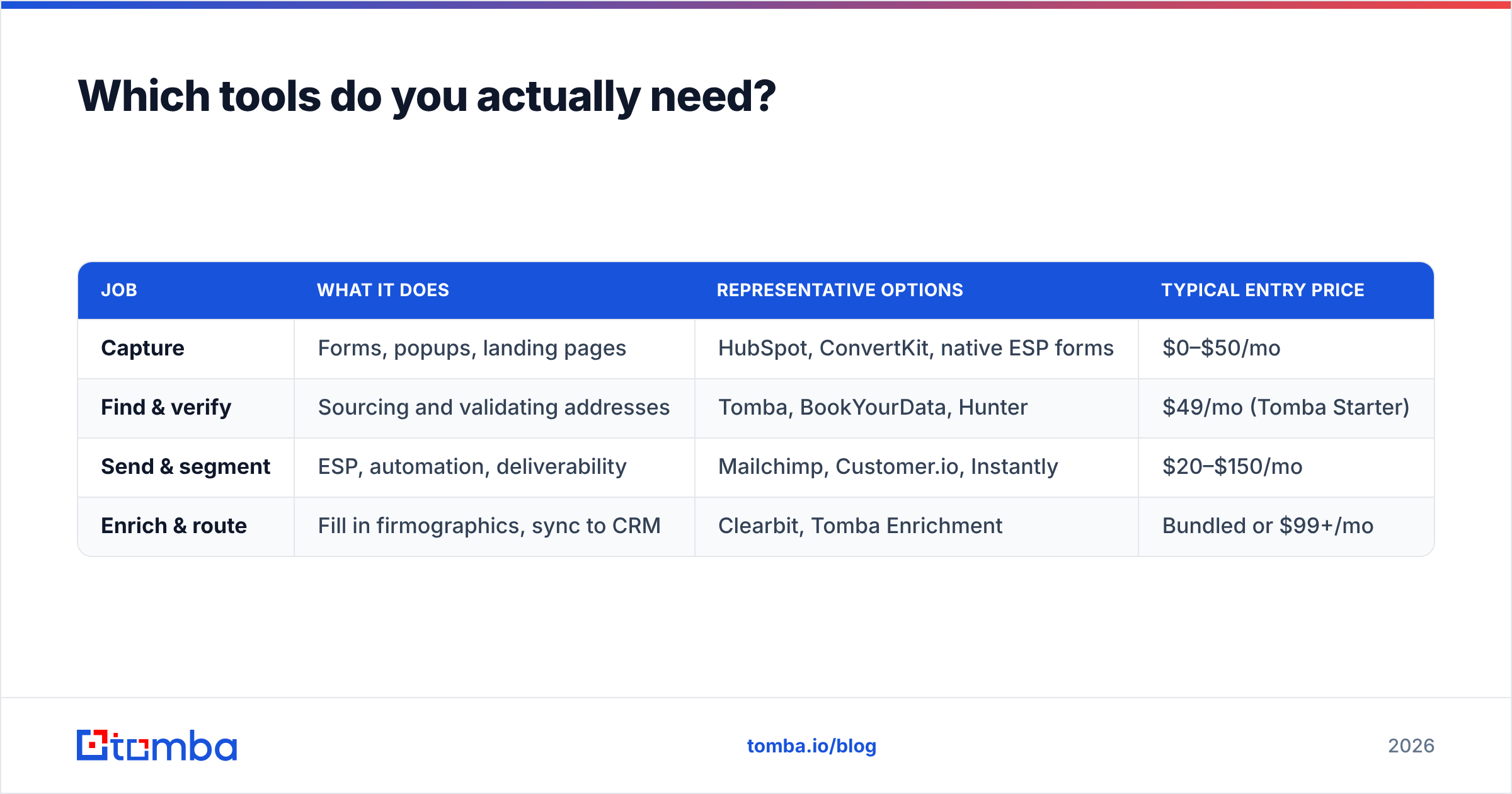
Task: Select the "Send & segment" row label
Action: point(185,466)
